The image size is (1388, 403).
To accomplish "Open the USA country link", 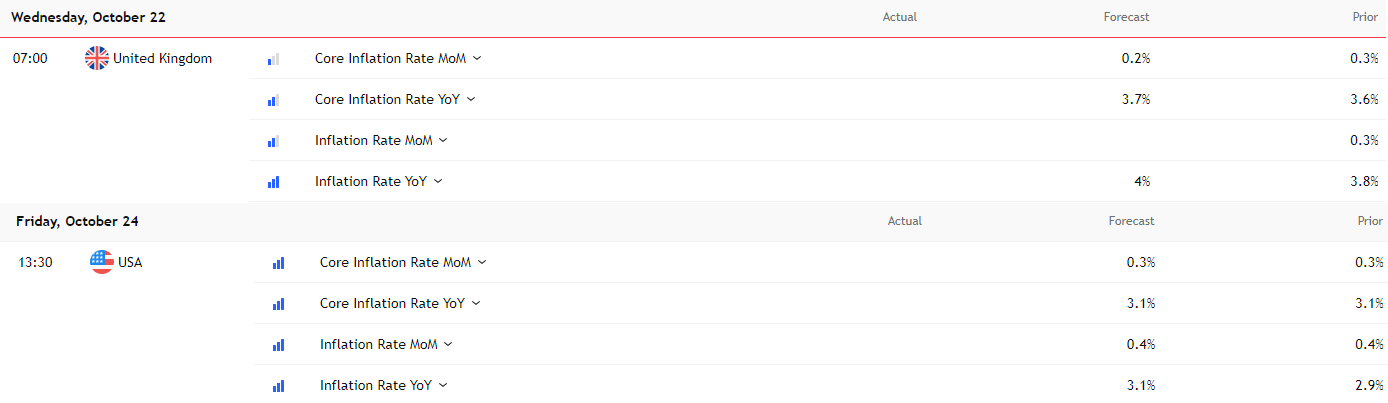I will pyautogui.click(x=130, y=262).
